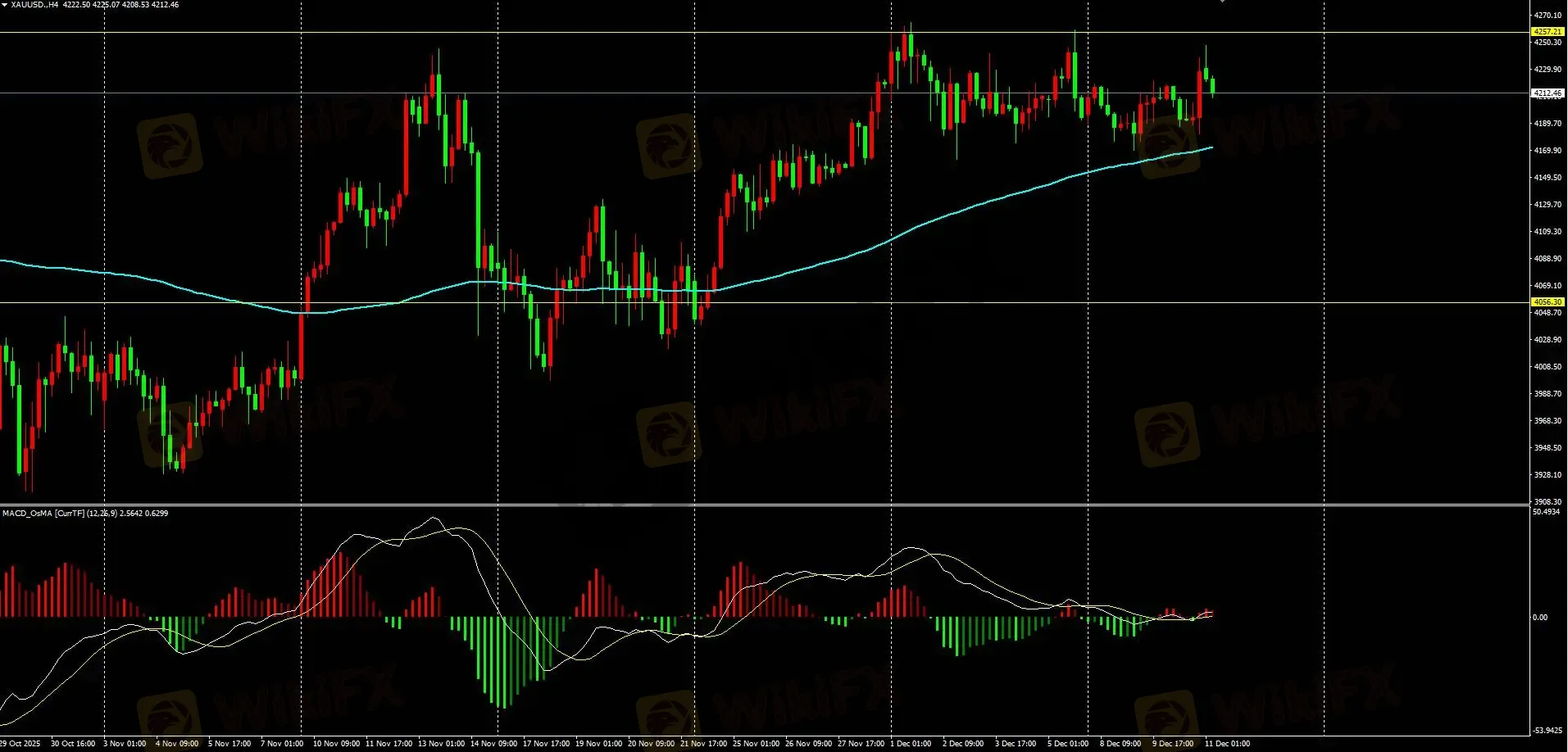The width and height of the screenshot is (1568, 752).
Task: Click the '11 Dec 01:00' time axis label
Action: tap(1227, 744)
